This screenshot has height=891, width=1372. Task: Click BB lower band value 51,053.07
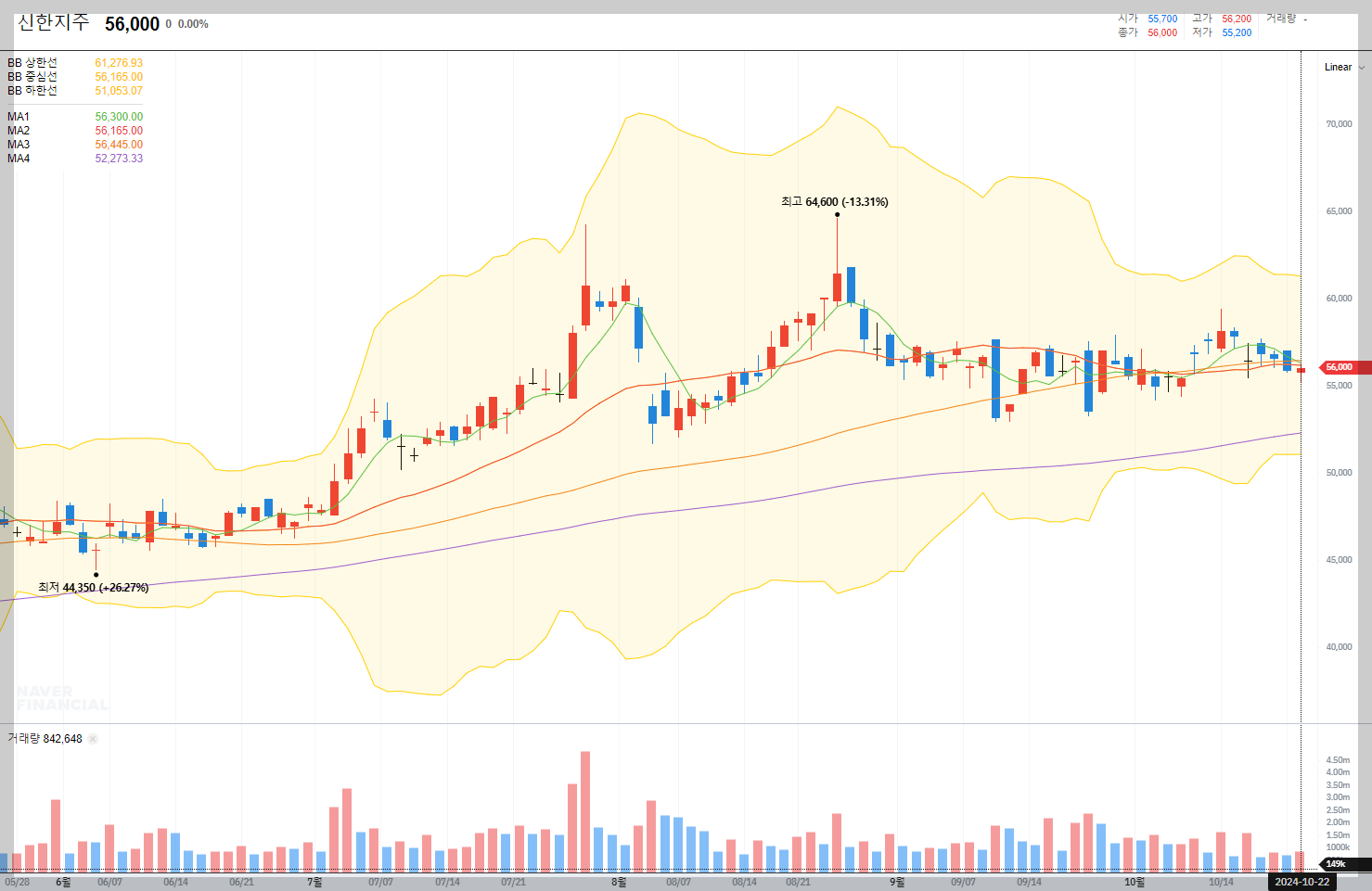pyautogui.click(x=119, y=91)
